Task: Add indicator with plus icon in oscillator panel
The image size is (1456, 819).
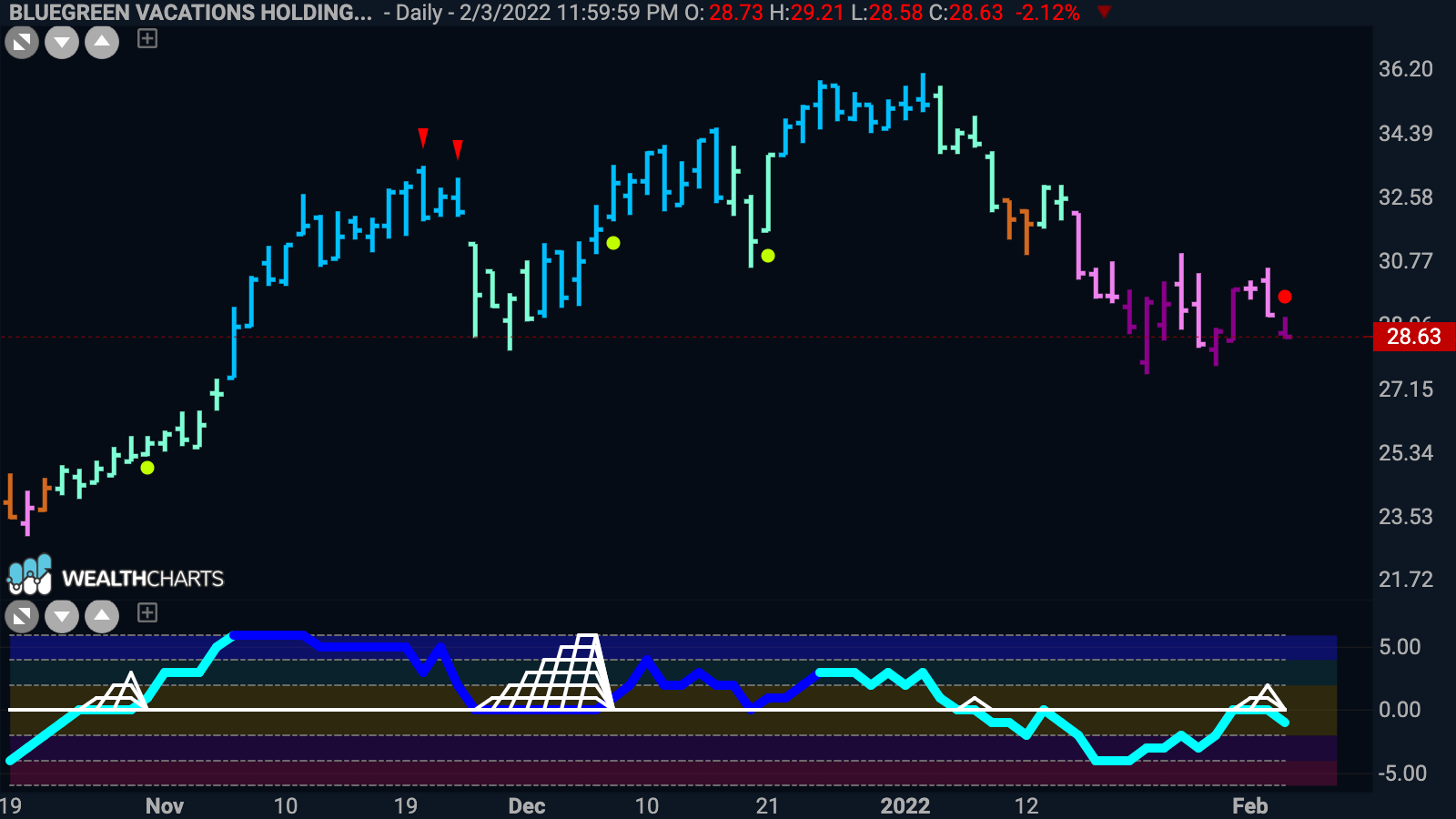Action: pos(147,612)
